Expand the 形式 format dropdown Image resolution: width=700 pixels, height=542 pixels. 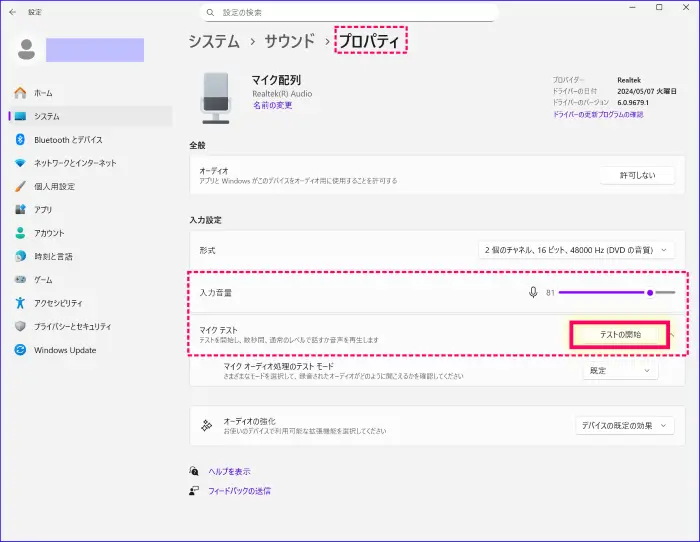click(577, 250)
